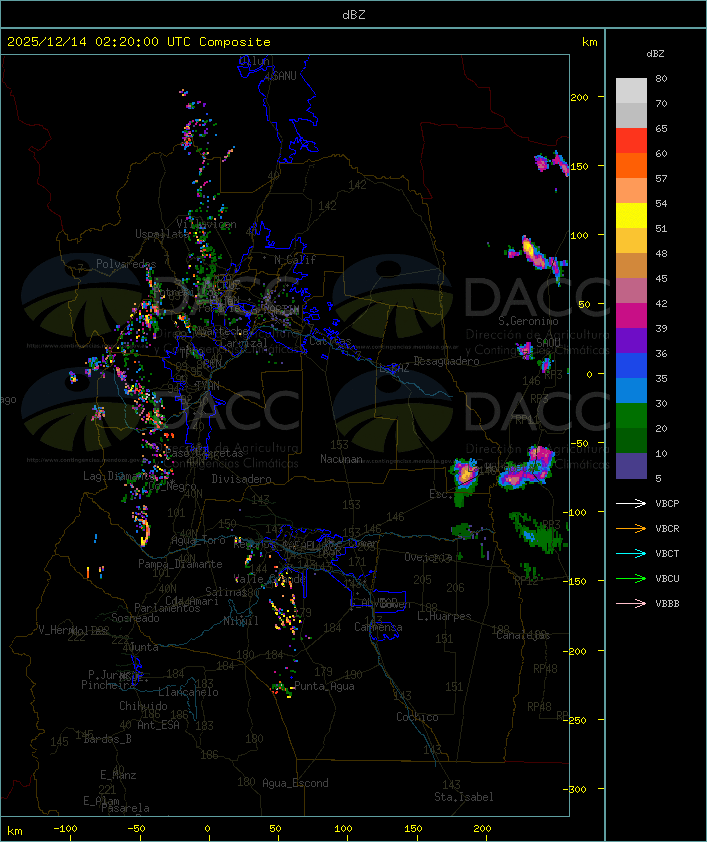Click the orange VBCR arrow icon
The width and height of the screenshot is (707, 842).
coord(631,528)
